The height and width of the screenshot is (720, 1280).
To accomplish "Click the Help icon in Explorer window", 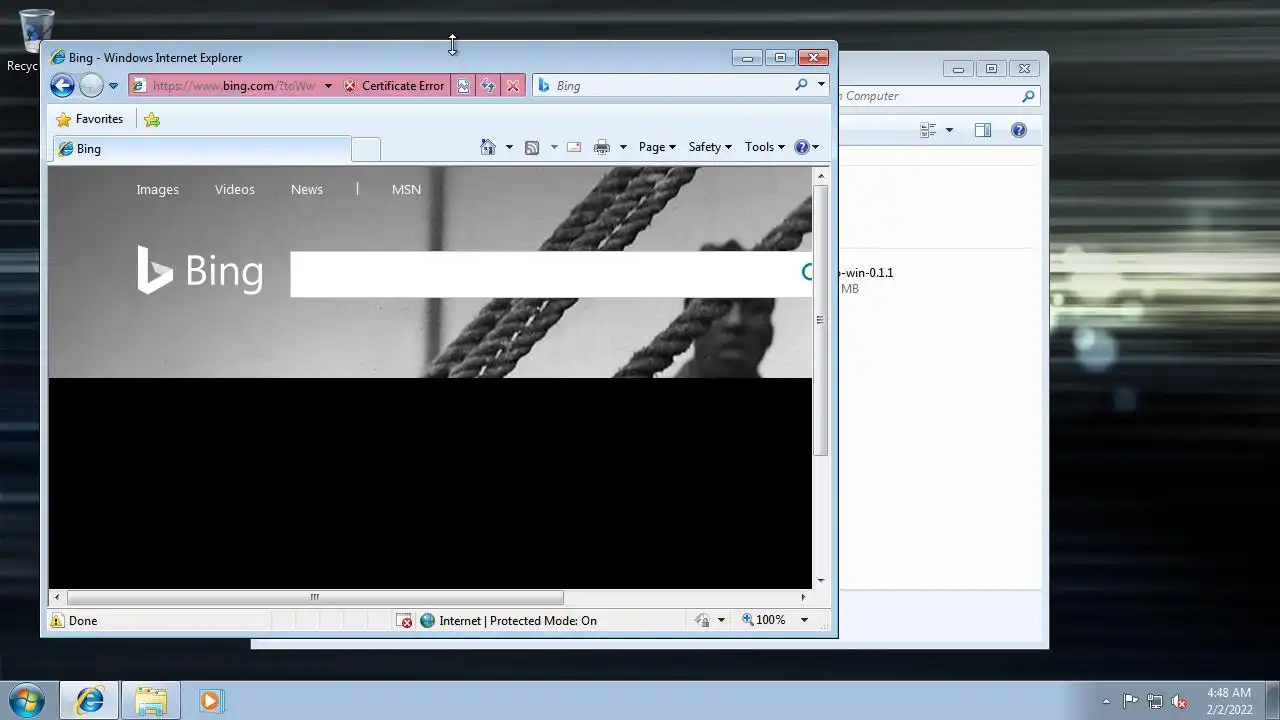I will click(1019, 130).
